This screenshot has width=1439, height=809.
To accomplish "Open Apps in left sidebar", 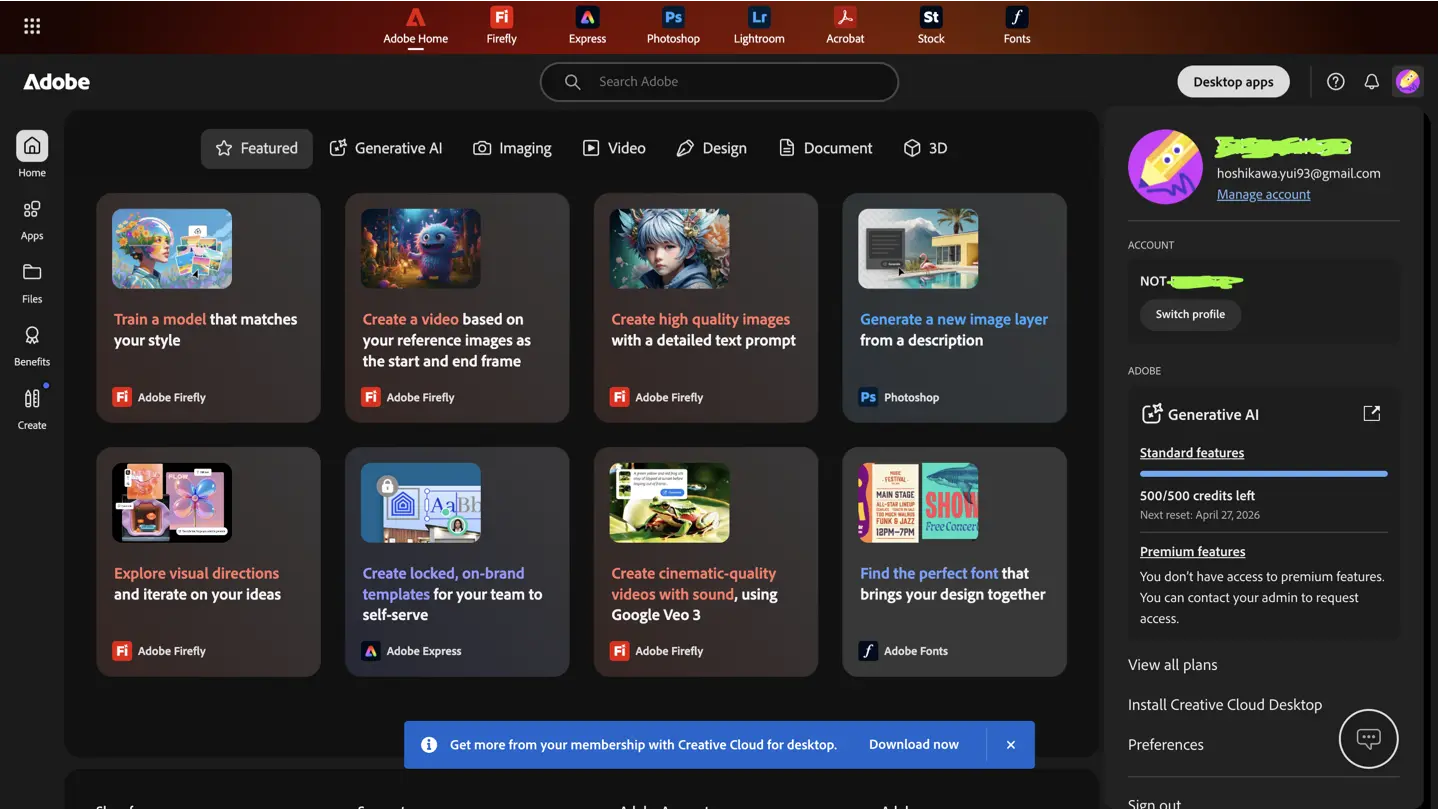I will point(32,220).
